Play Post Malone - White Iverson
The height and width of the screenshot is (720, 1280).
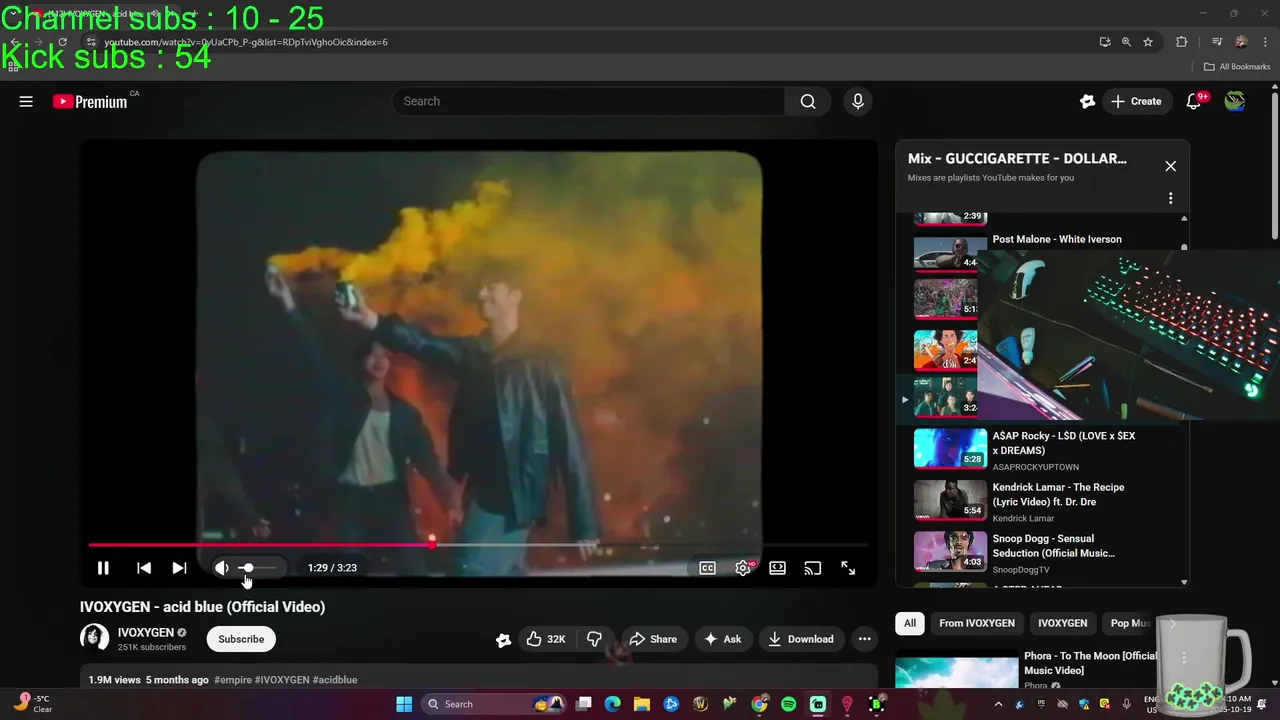point(1057,240)
